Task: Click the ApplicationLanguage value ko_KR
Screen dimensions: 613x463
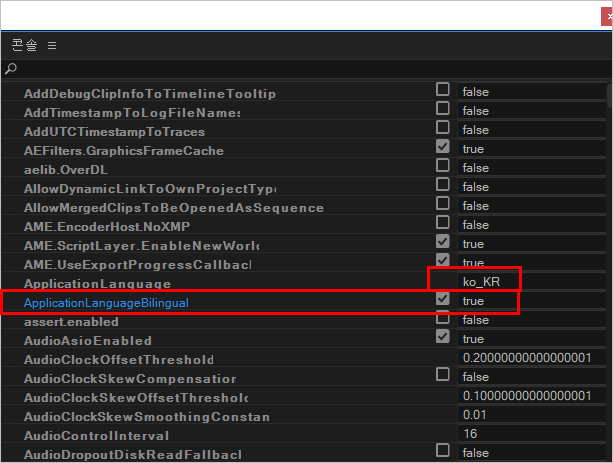Action: pos(481,282)
